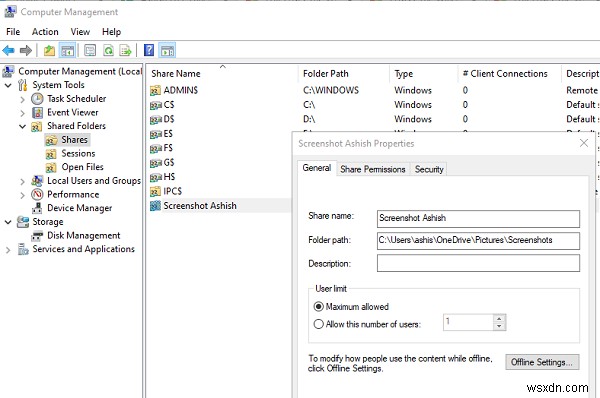Close the Screenshot Ashish Properties dialog

pos(584,143)
